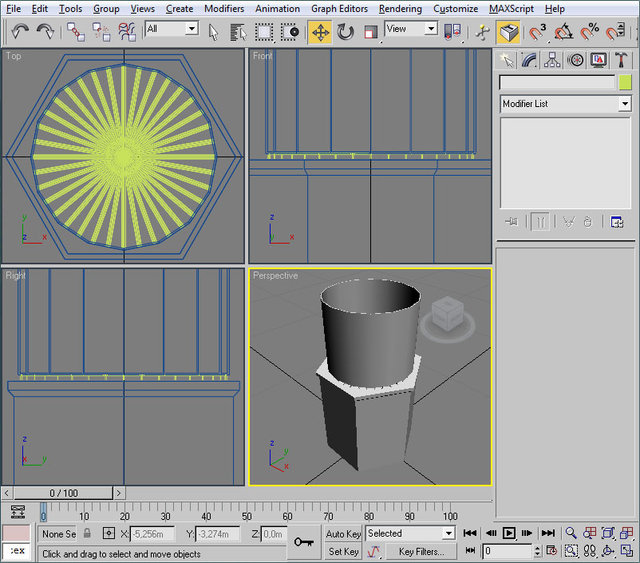Open the Rendering menu
The image size is (640, 563).
click(400, 9)
